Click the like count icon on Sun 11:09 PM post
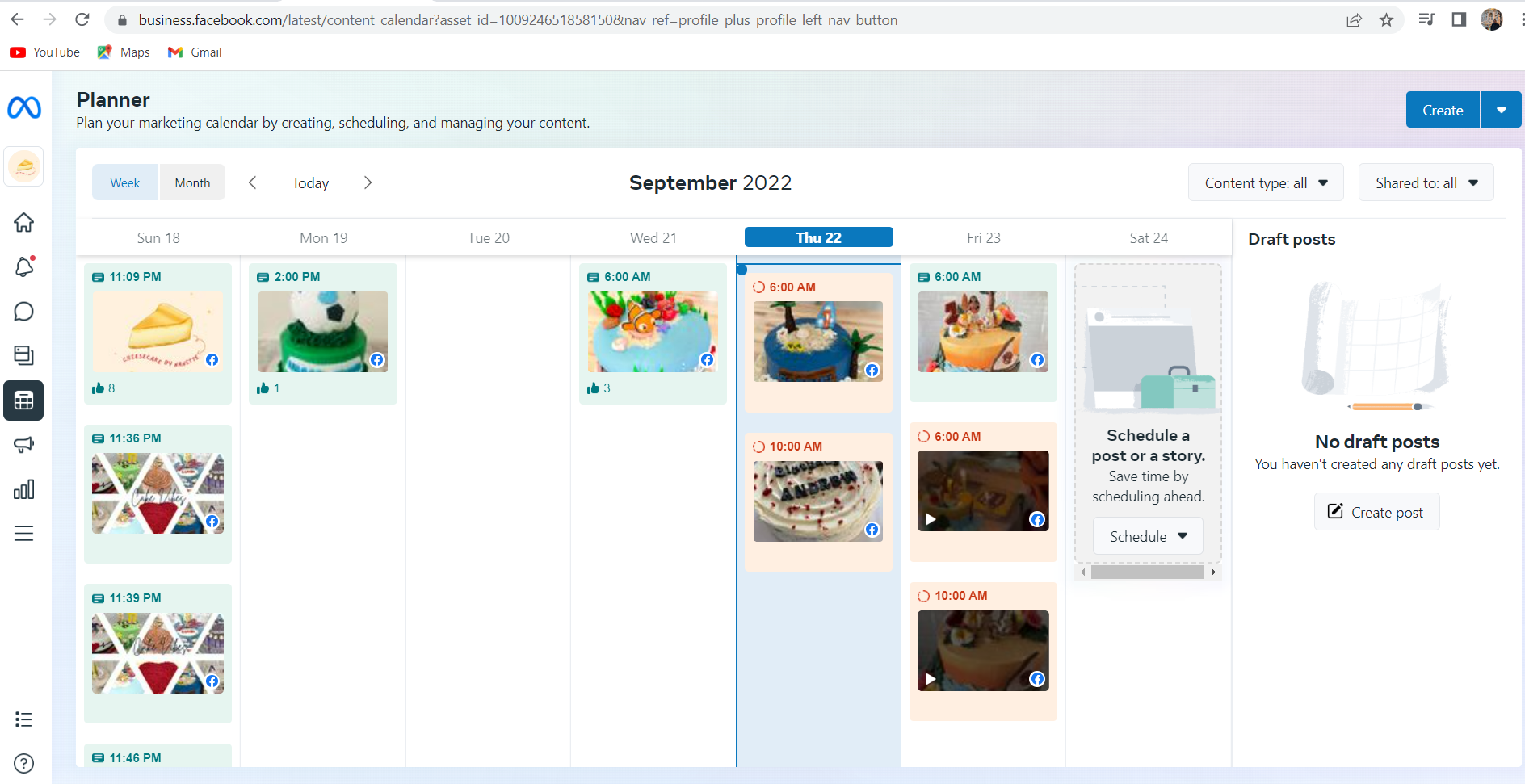 [99, 388]
